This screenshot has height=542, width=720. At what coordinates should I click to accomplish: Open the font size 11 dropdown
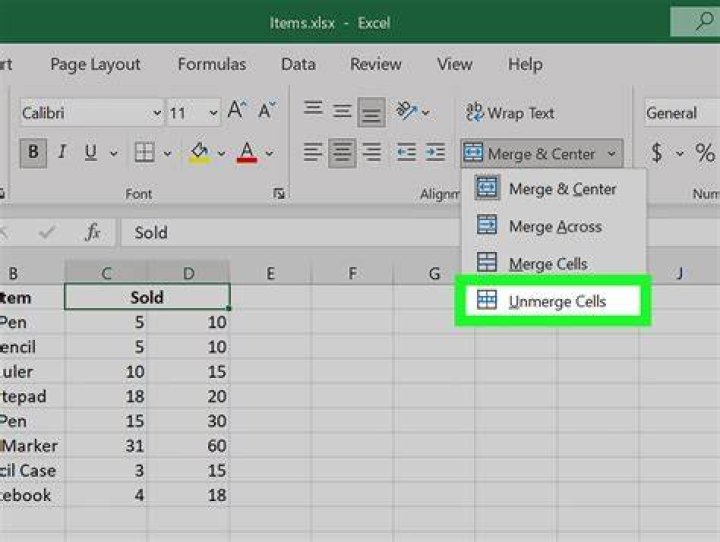213,113
